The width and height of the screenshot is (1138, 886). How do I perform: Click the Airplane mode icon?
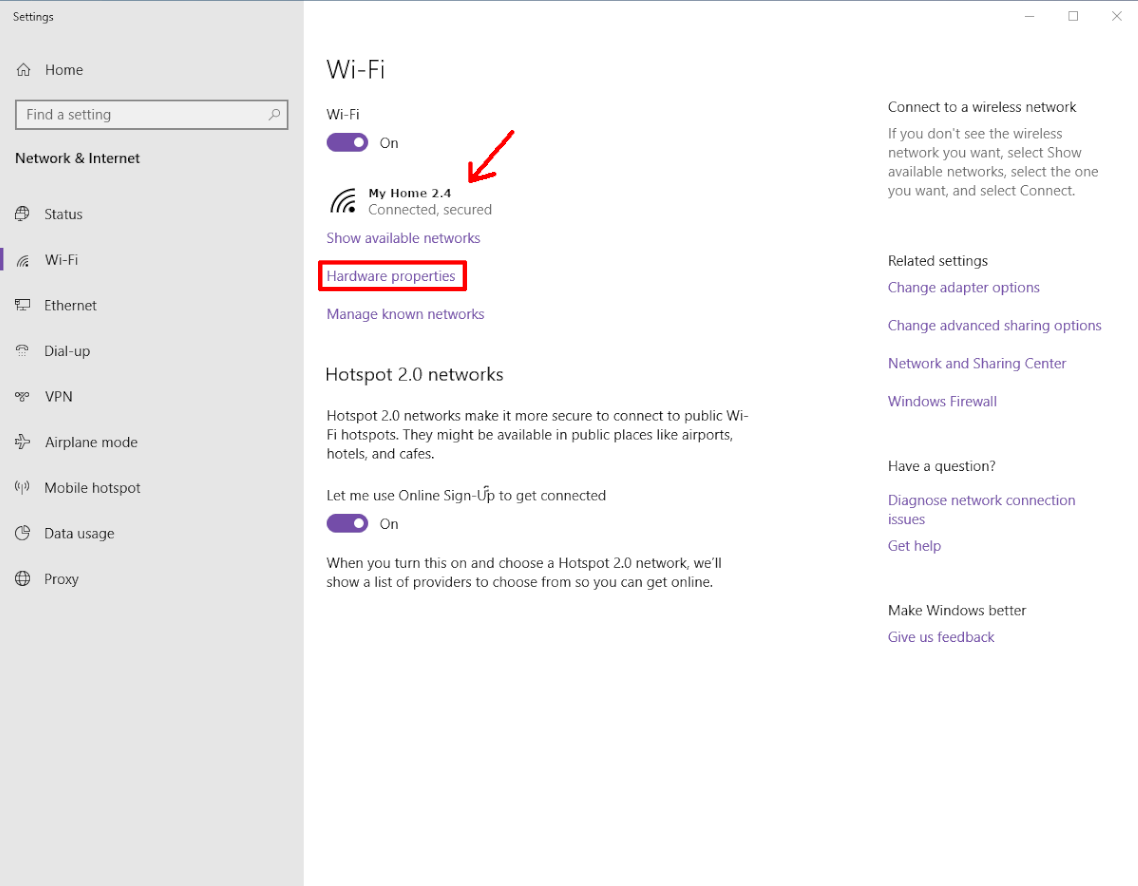[x=23, y=442]
